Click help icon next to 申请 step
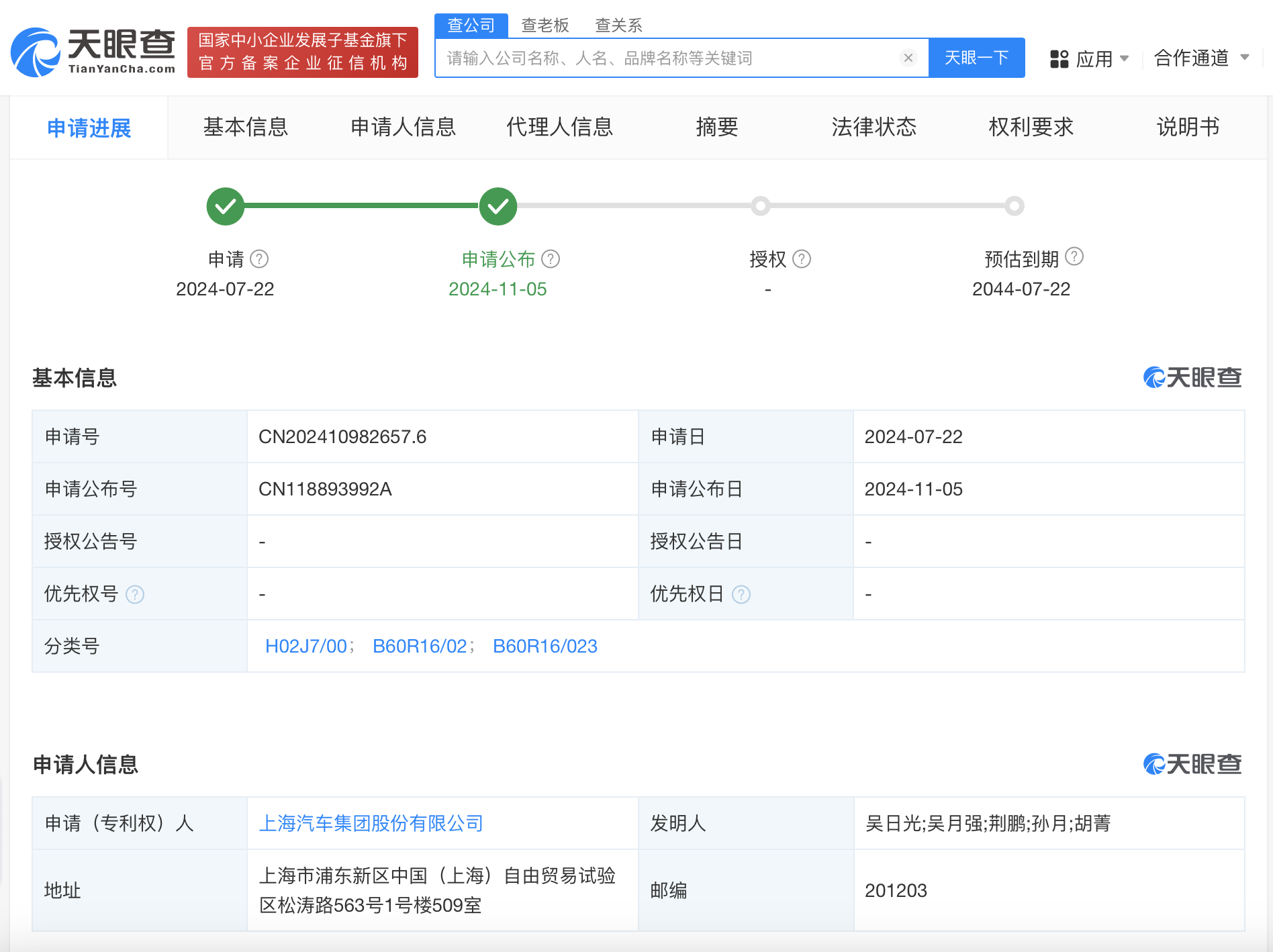 coord(259,259)
